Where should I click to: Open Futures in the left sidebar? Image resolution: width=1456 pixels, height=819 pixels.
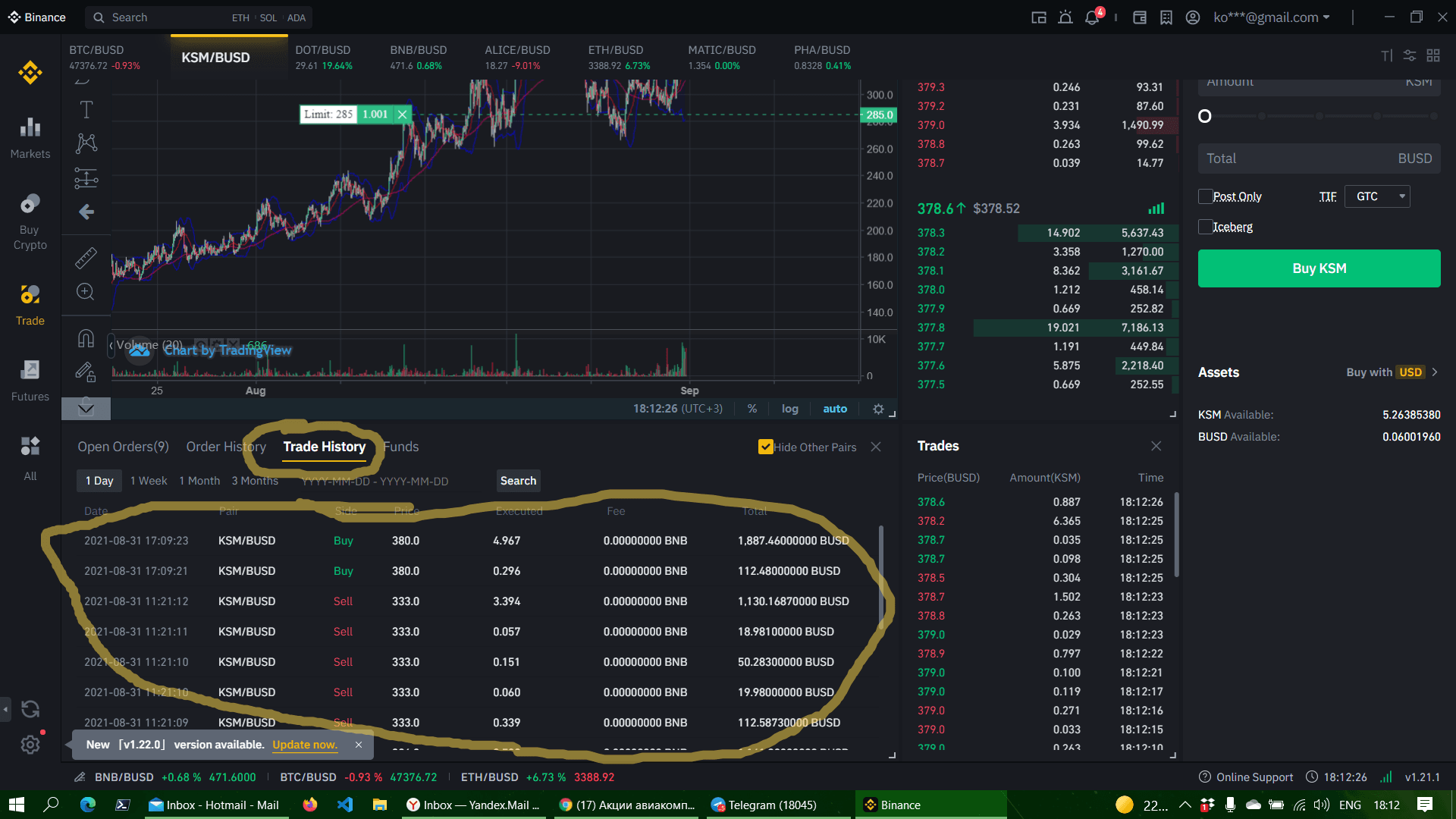(30, 380)
